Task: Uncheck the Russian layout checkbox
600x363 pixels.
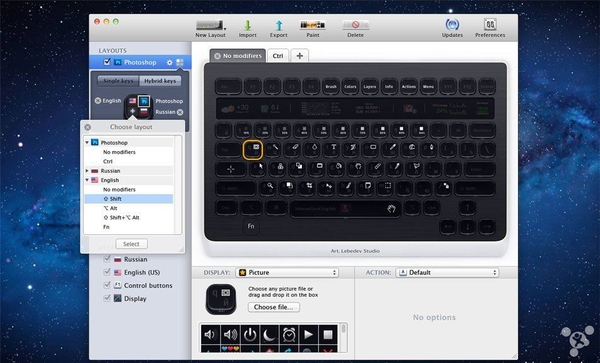Action: tap(107, 259)
